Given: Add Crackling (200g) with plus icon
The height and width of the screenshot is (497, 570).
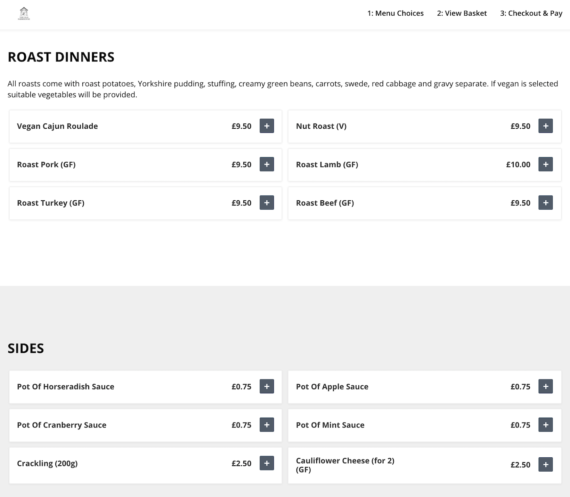Looking at the screenshot, I should click(266, 463).
